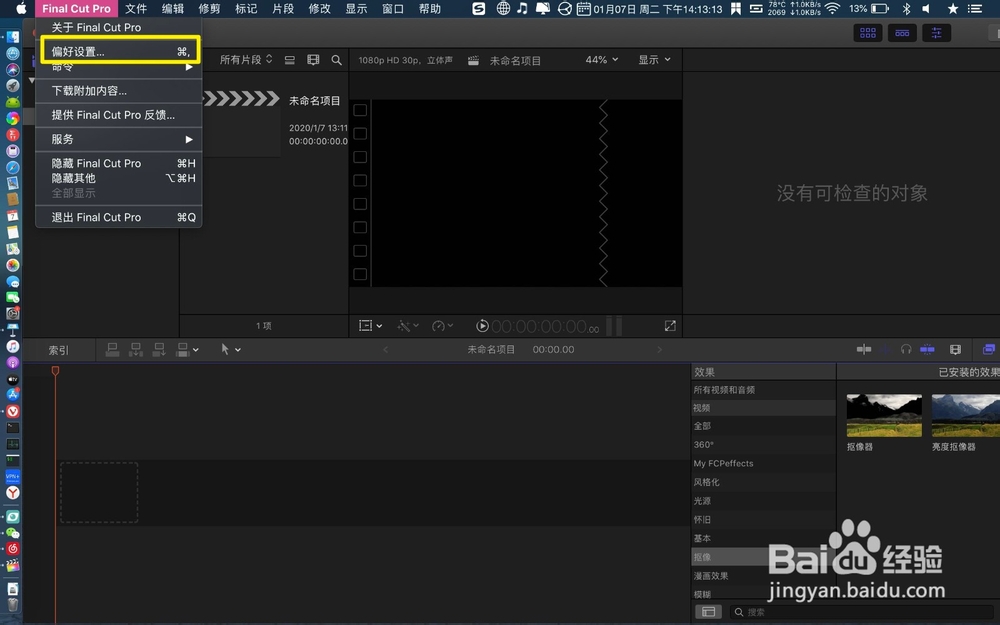Click the playhead marker in the timeline
This screenshot has width=1000, height=625.
[55, 371]
